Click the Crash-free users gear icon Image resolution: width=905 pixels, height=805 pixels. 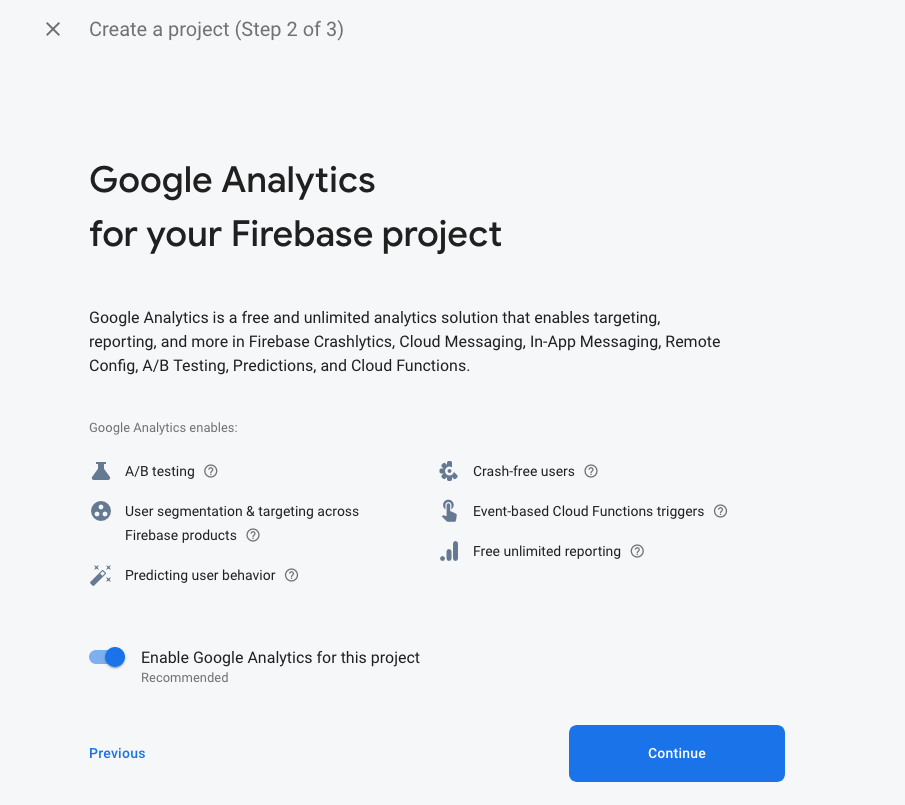449,471
